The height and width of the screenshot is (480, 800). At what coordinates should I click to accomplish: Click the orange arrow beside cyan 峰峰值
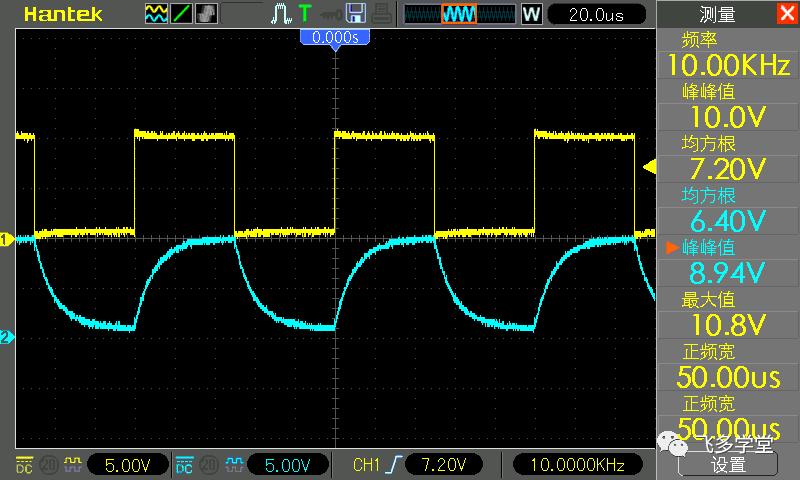click(672, 247)
